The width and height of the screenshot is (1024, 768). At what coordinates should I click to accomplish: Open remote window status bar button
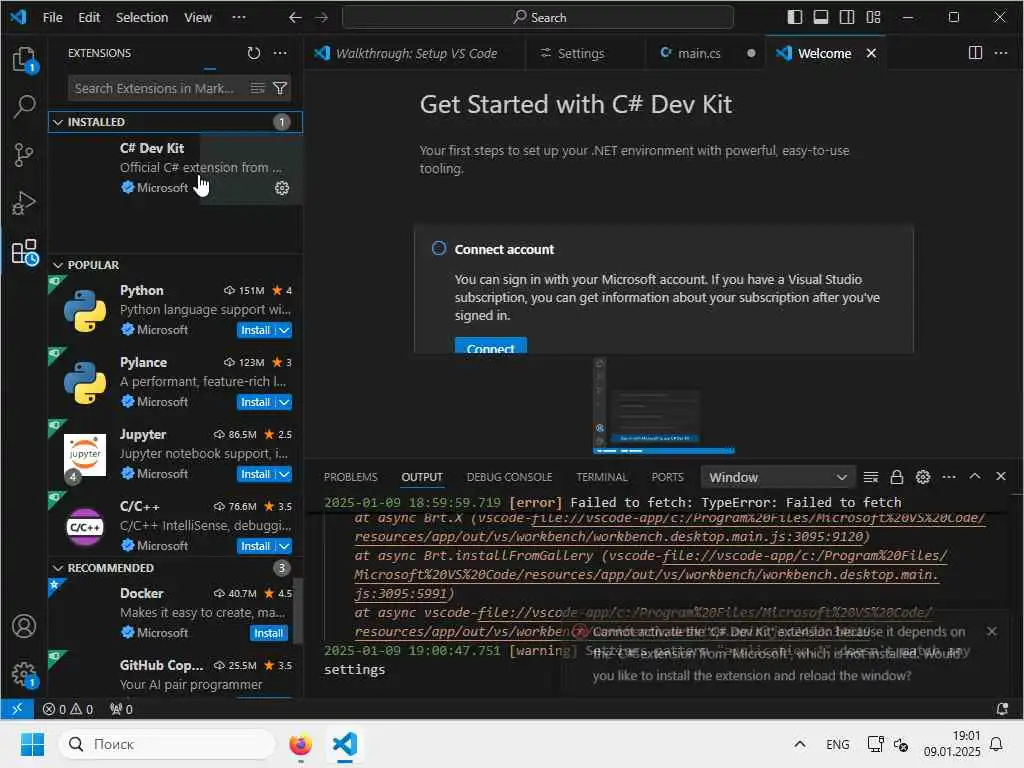(x=17, y=709)
